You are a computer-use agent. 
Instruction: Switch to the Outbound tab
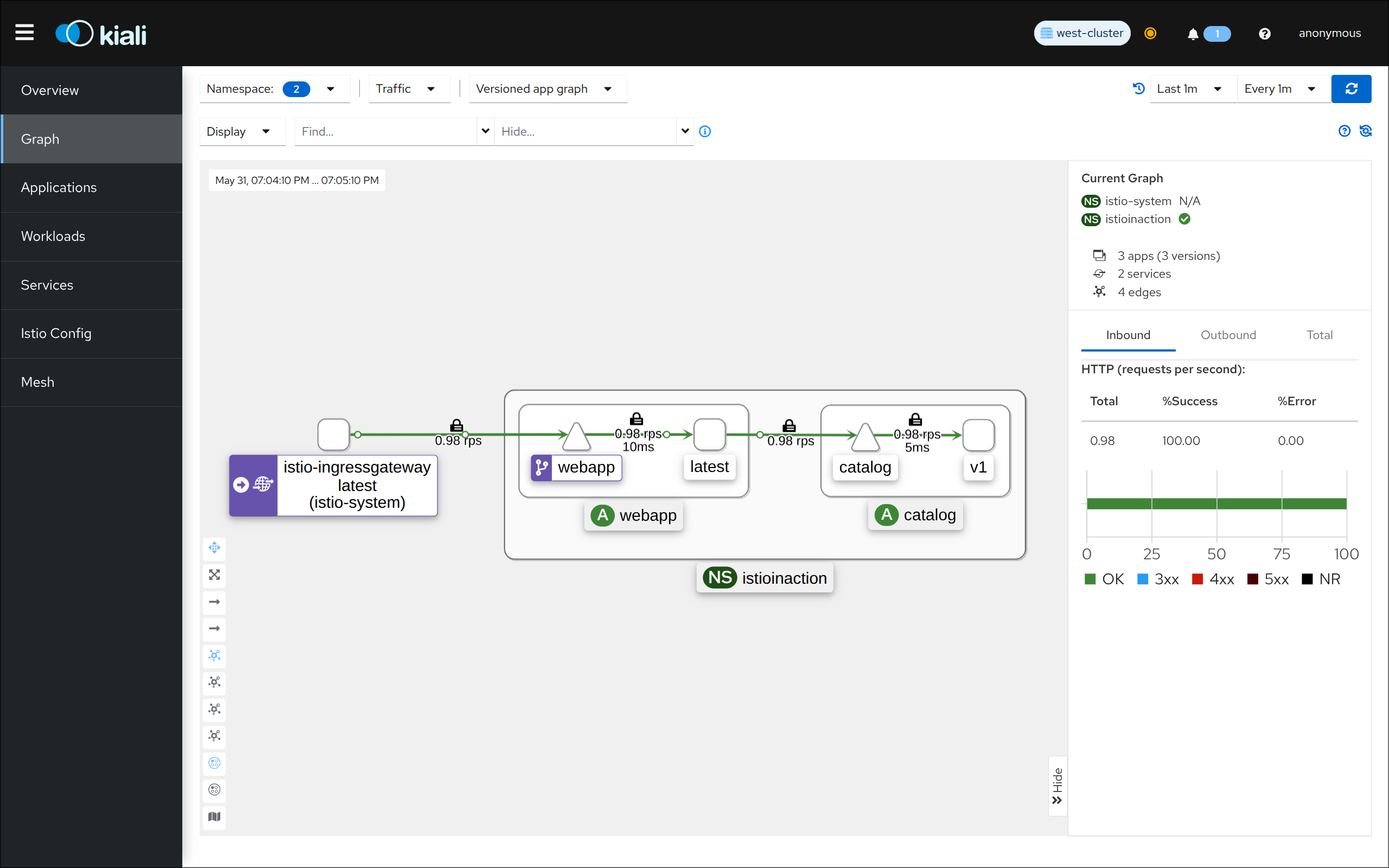pyautogui.click(x=1228, y=335)
